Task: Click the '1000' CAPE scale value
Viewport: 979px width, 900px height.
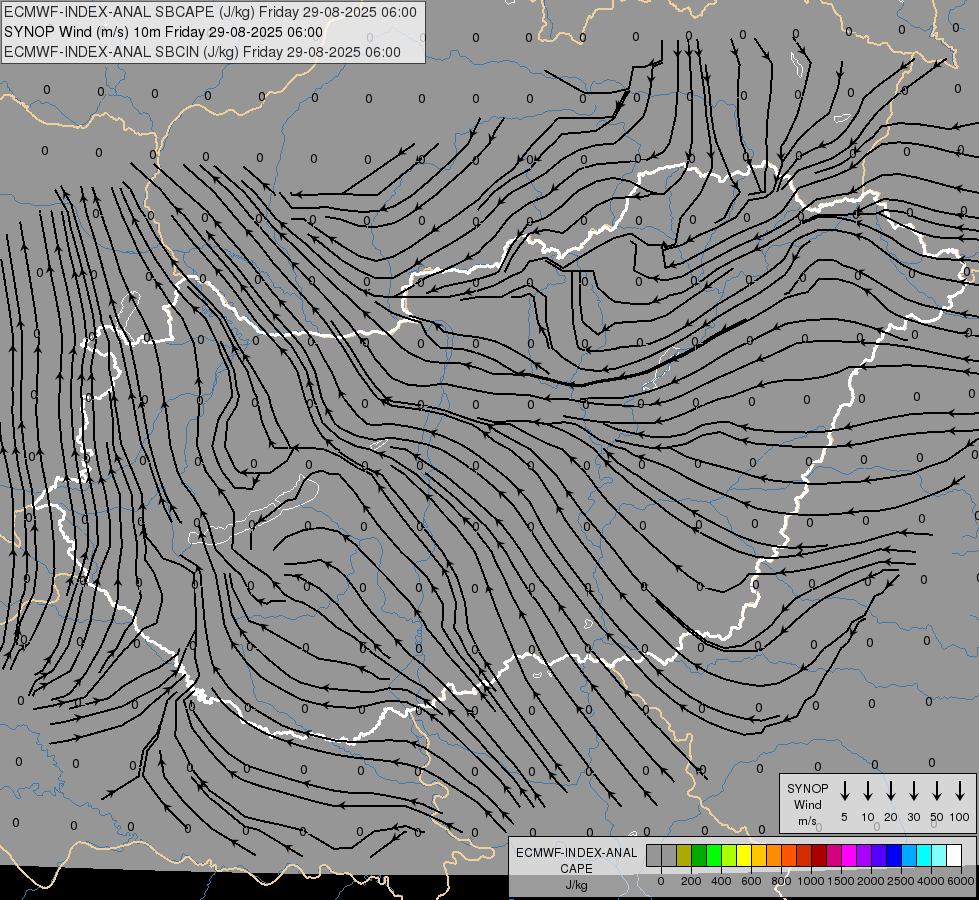Action: pyautogui.click(x=811, y=881)
